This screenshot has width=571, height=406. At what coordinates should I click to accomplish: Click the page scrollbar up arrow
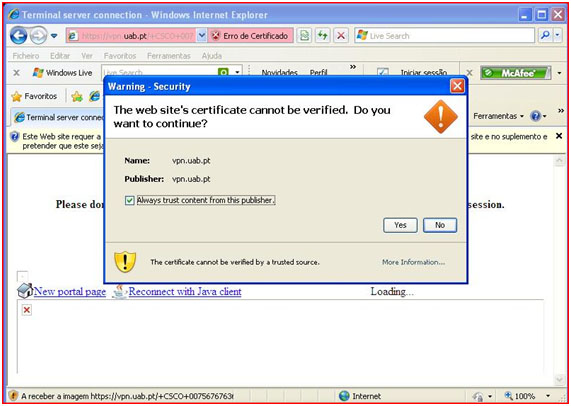pos(559,161)
